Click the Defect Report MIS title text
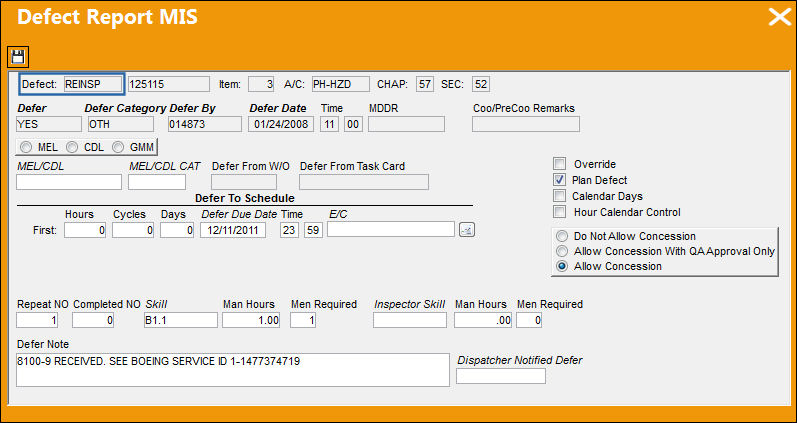 click(x=107, y=17)
